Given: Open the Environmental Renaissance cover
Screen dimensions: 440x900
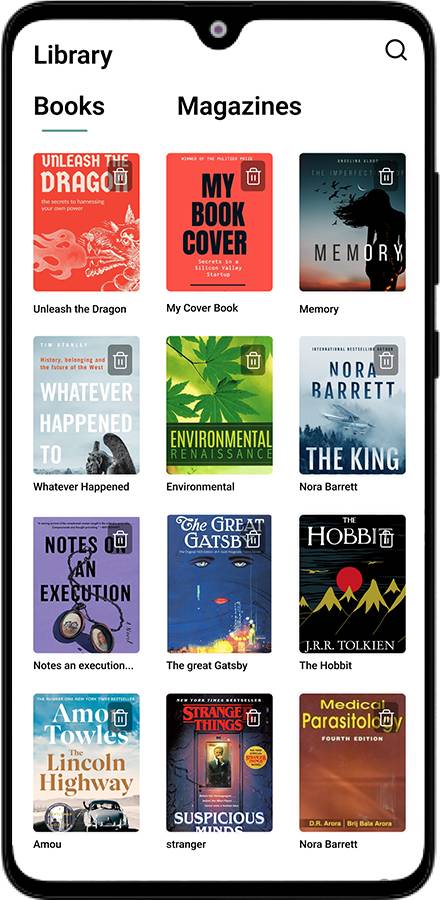Looking at the screenshot, I should (219, 405).
